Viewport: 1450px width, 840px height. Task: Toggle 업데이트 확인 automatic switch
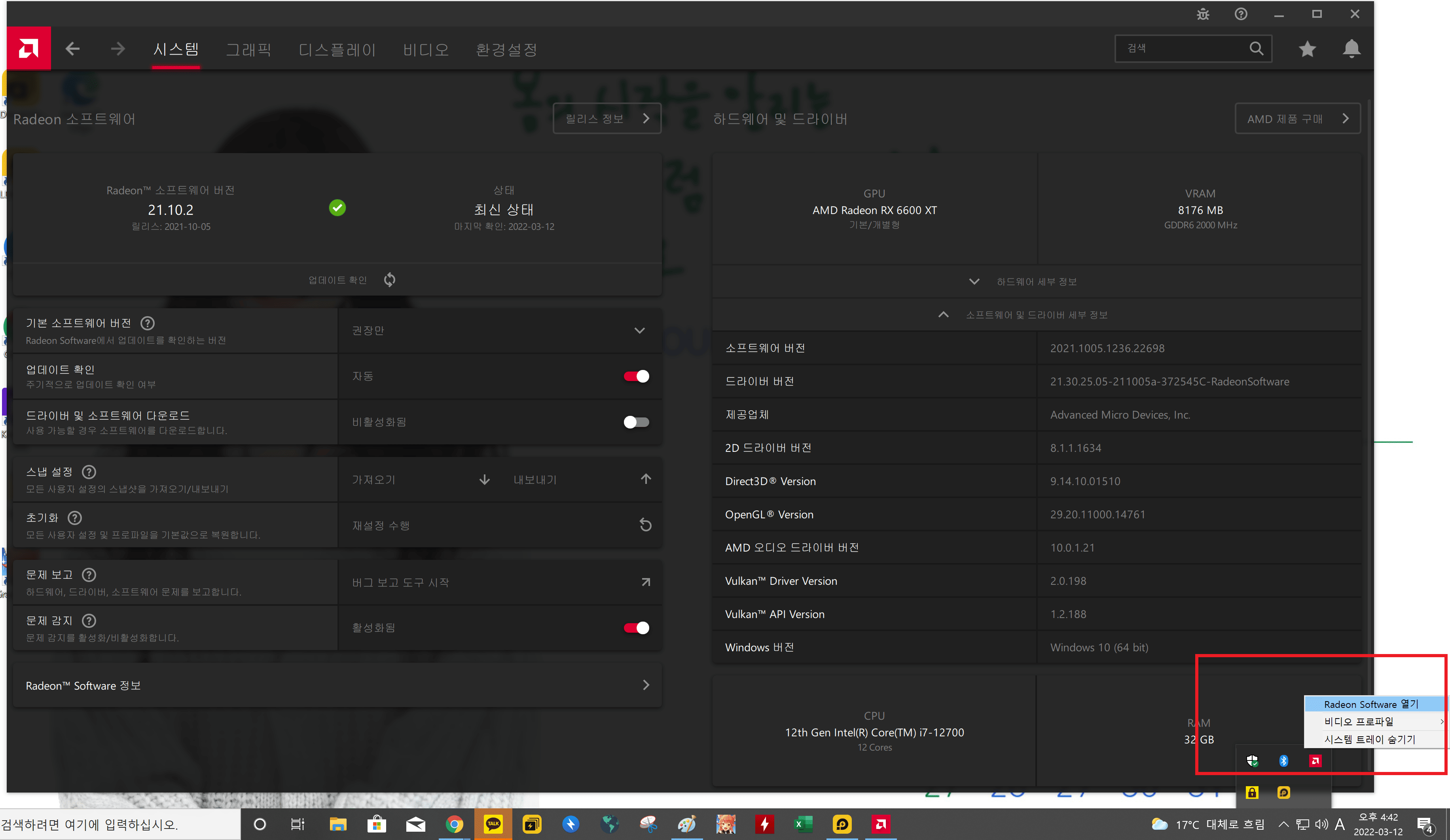point(637,376)
